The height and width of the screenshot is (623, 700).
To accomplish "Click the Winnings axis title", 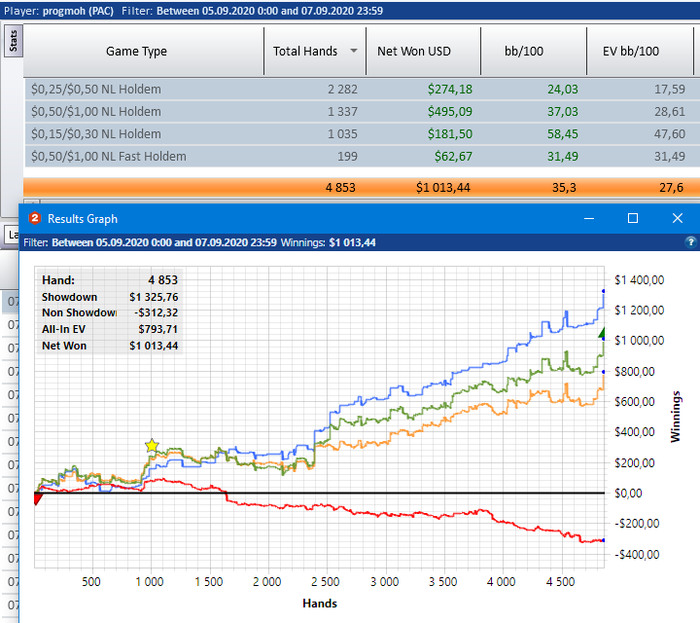I will (x=675, y=417).
